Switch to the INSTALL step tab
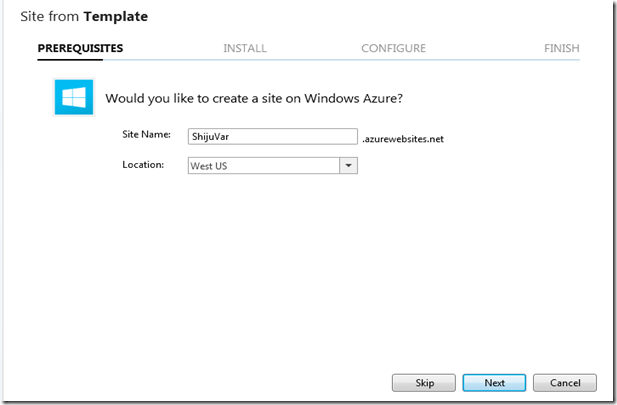This screenshot has width=617, height=405. click(x=245, y=48)
